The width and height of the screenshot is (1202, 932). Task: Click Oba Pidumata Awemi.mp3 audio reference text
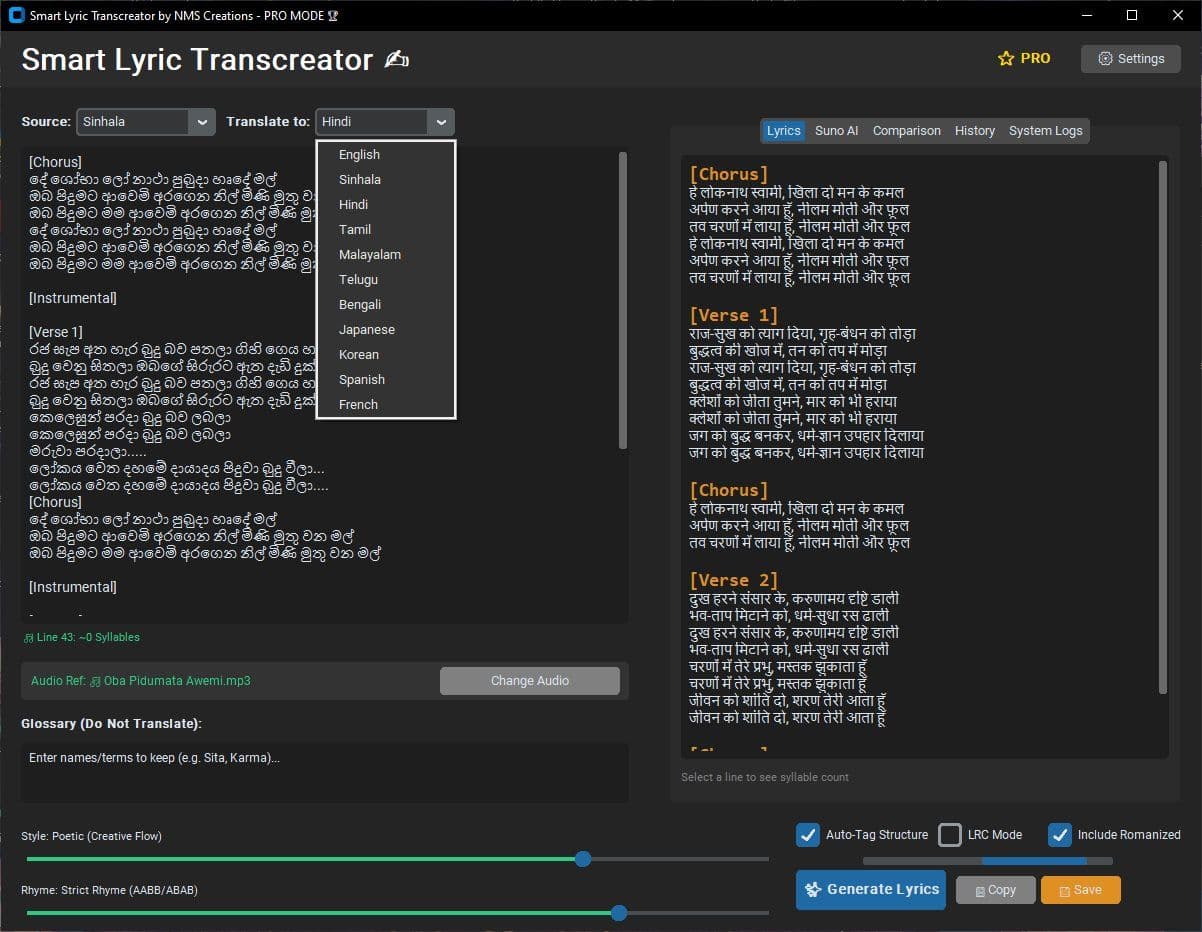[177, 681]
